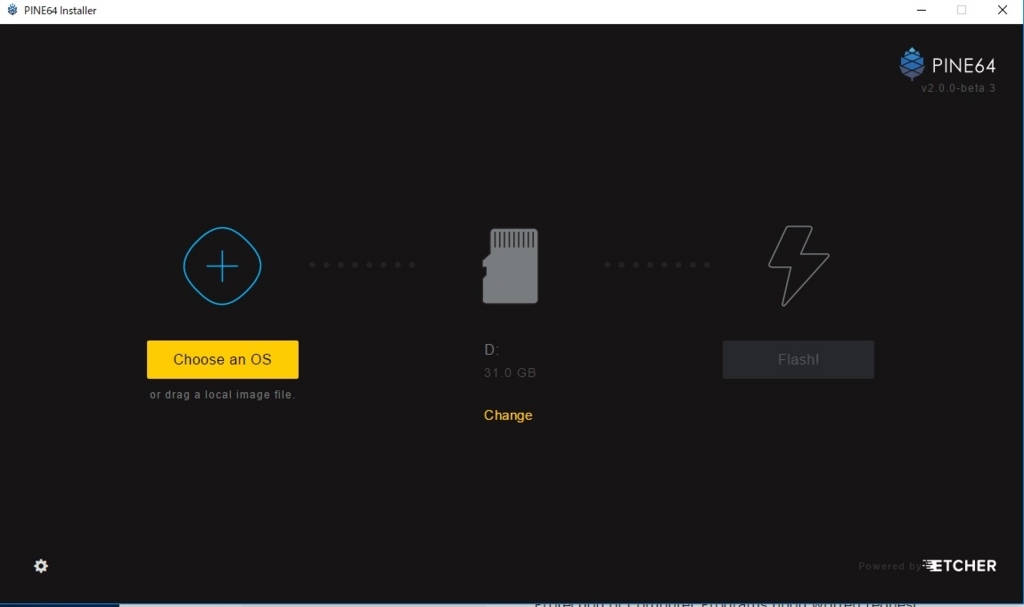Click the Etcher logo at bottom right

point(959,566)
